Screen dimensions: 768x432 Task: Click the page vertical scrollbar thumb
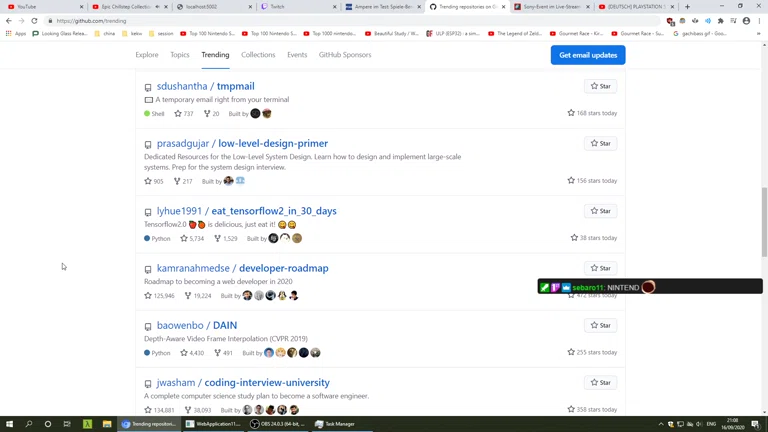tap(764, 221)
